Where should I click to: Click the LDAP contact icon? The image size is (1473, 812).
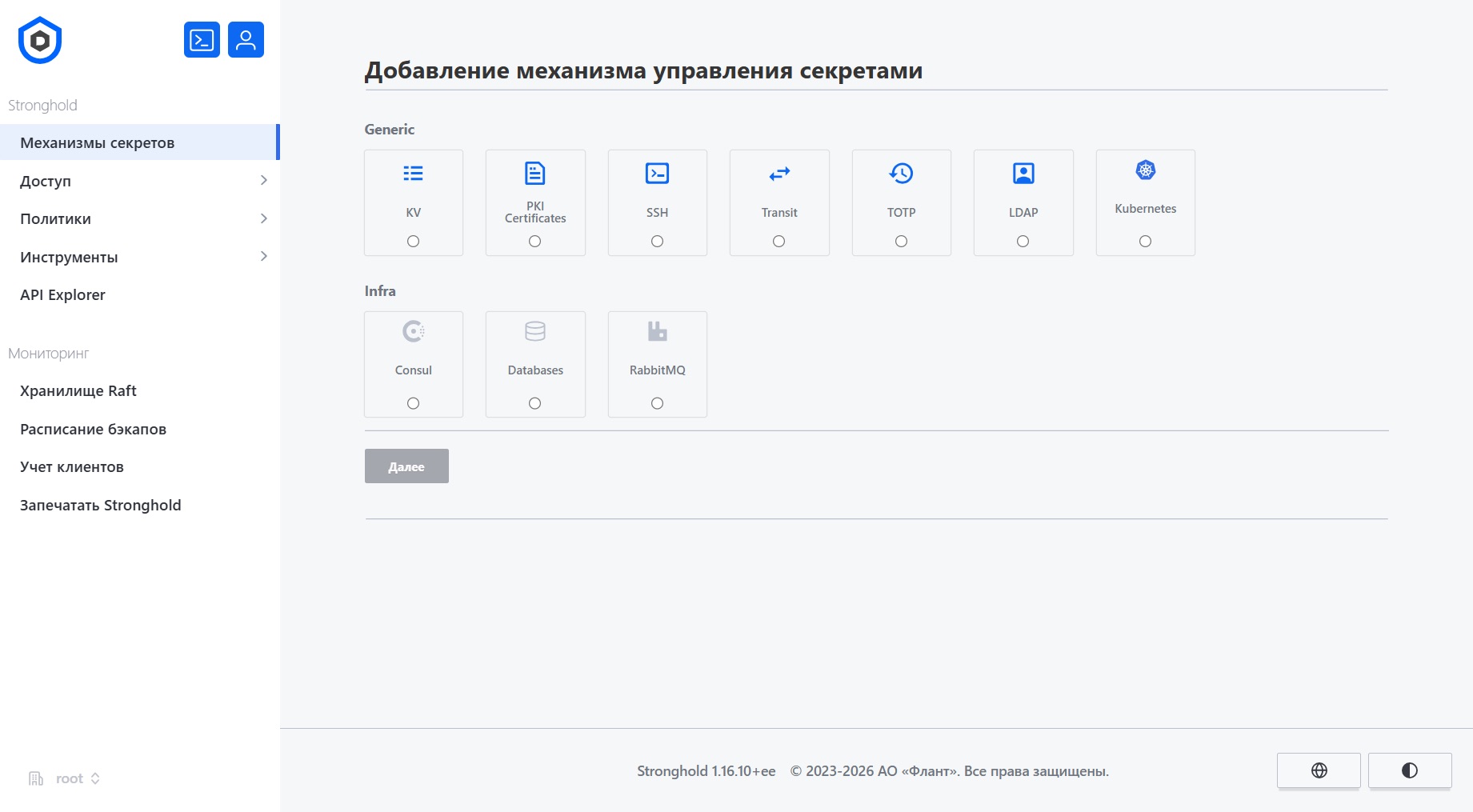pos(1023,173)
